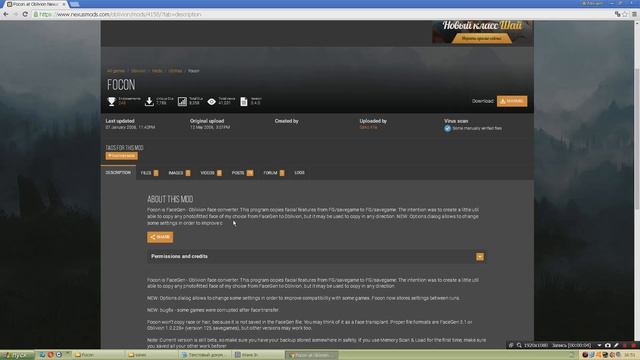The image size is (640, 360).
Task: Open the Logs tab
Action: pos(300,173)
